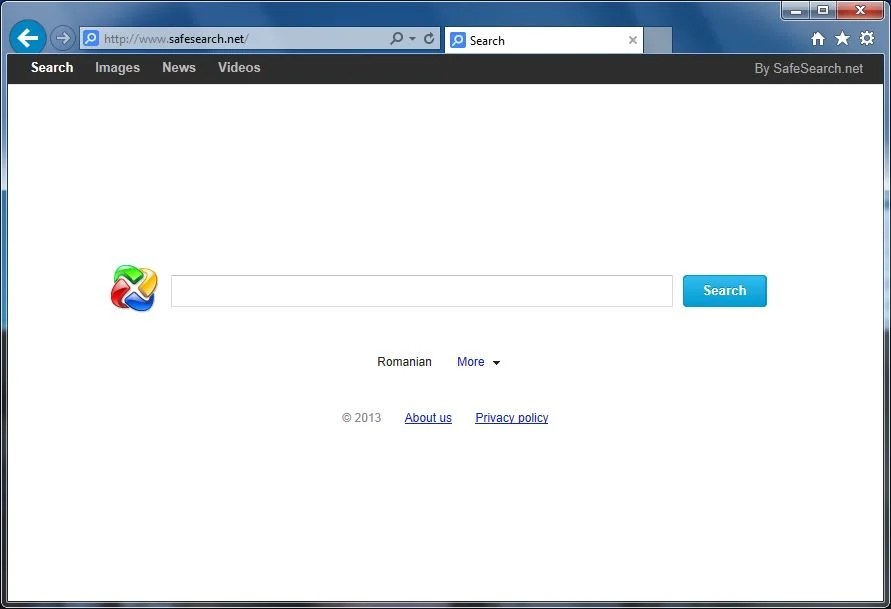Refresh the page with the reload icon
Image resolution: width=891 pixels, height=609 pixels.
click(430, 38)
